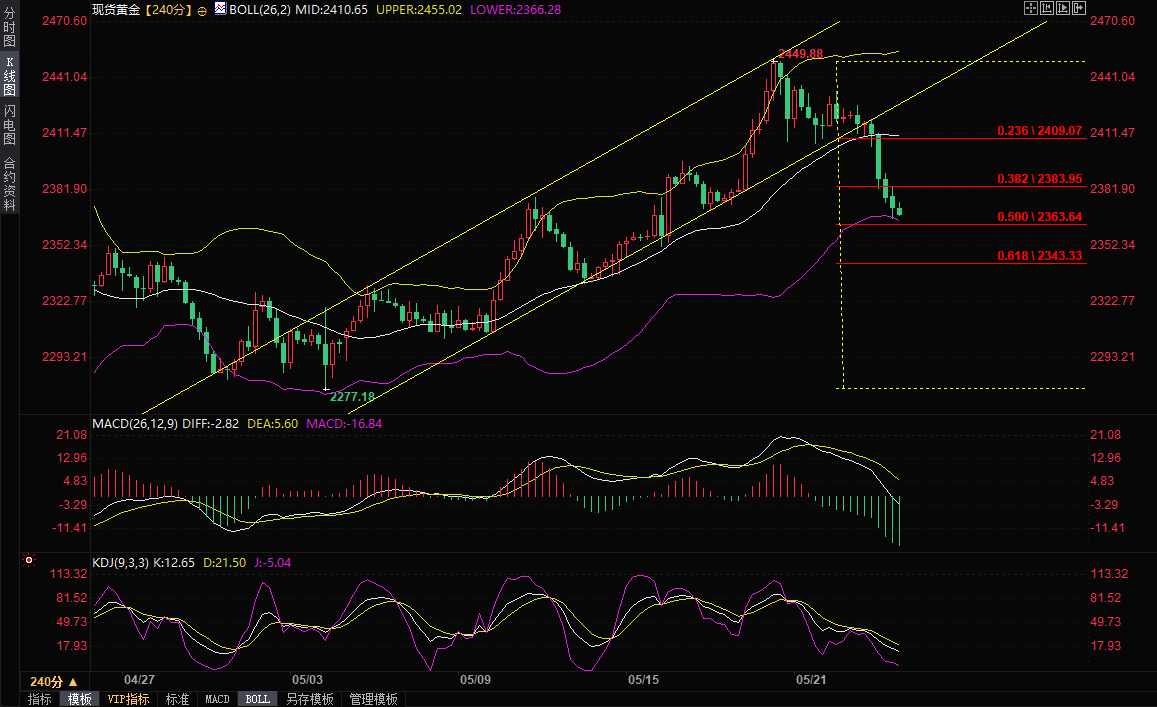Screen dimensions: 1157x707
Task: Click the BOLL indicator chart icon
Action: click(220, 9)
